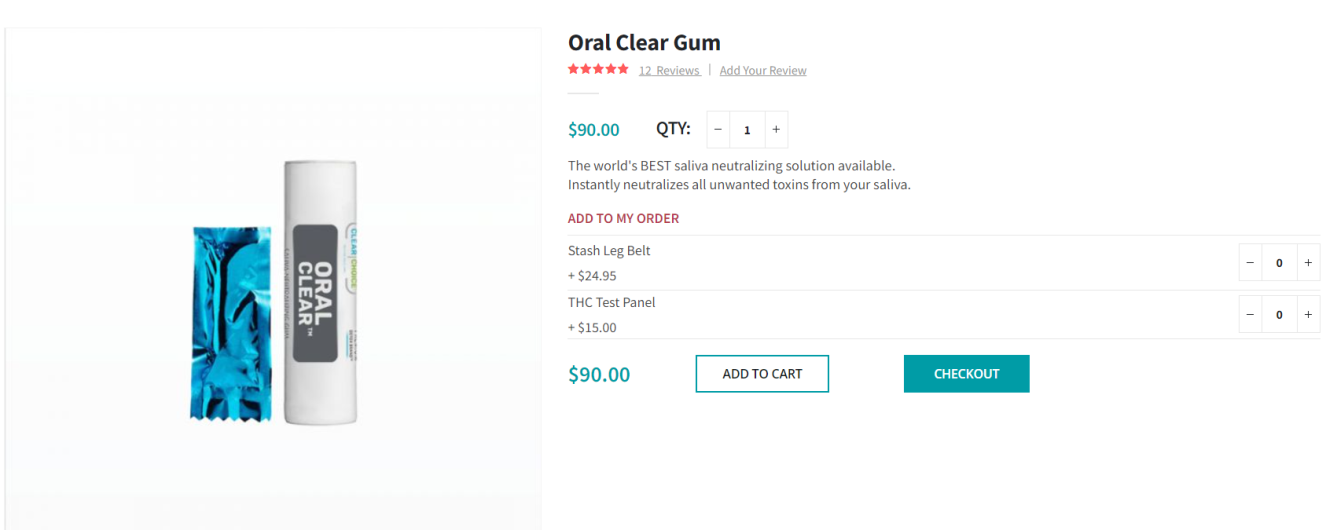Remove one THC Test Panel
Screen dimensions: 1326x530
click(1250, 315)
